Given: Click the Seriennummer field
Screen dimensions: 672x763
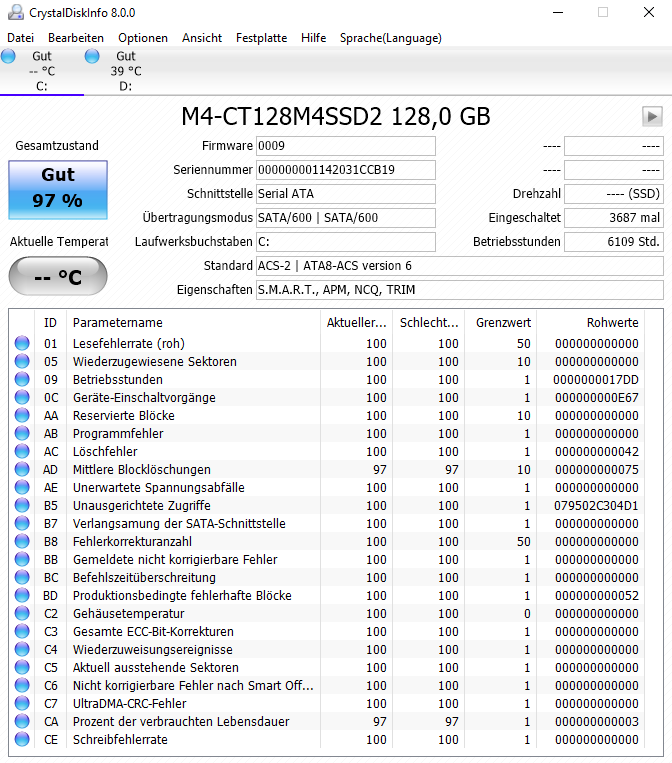Looking at the screenshot, I should tap(346, 170).
